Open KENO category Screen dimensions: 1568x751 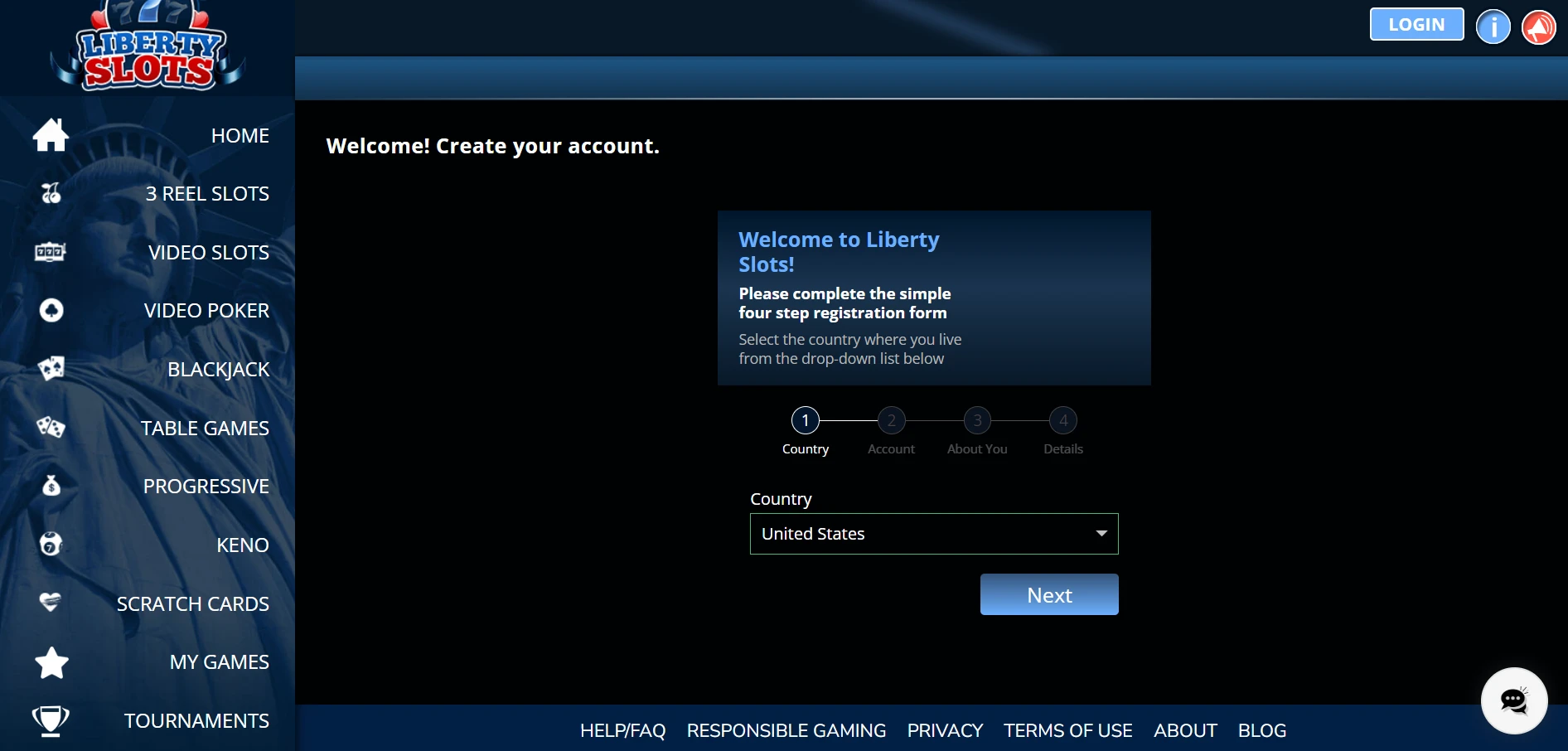point(243,545)
